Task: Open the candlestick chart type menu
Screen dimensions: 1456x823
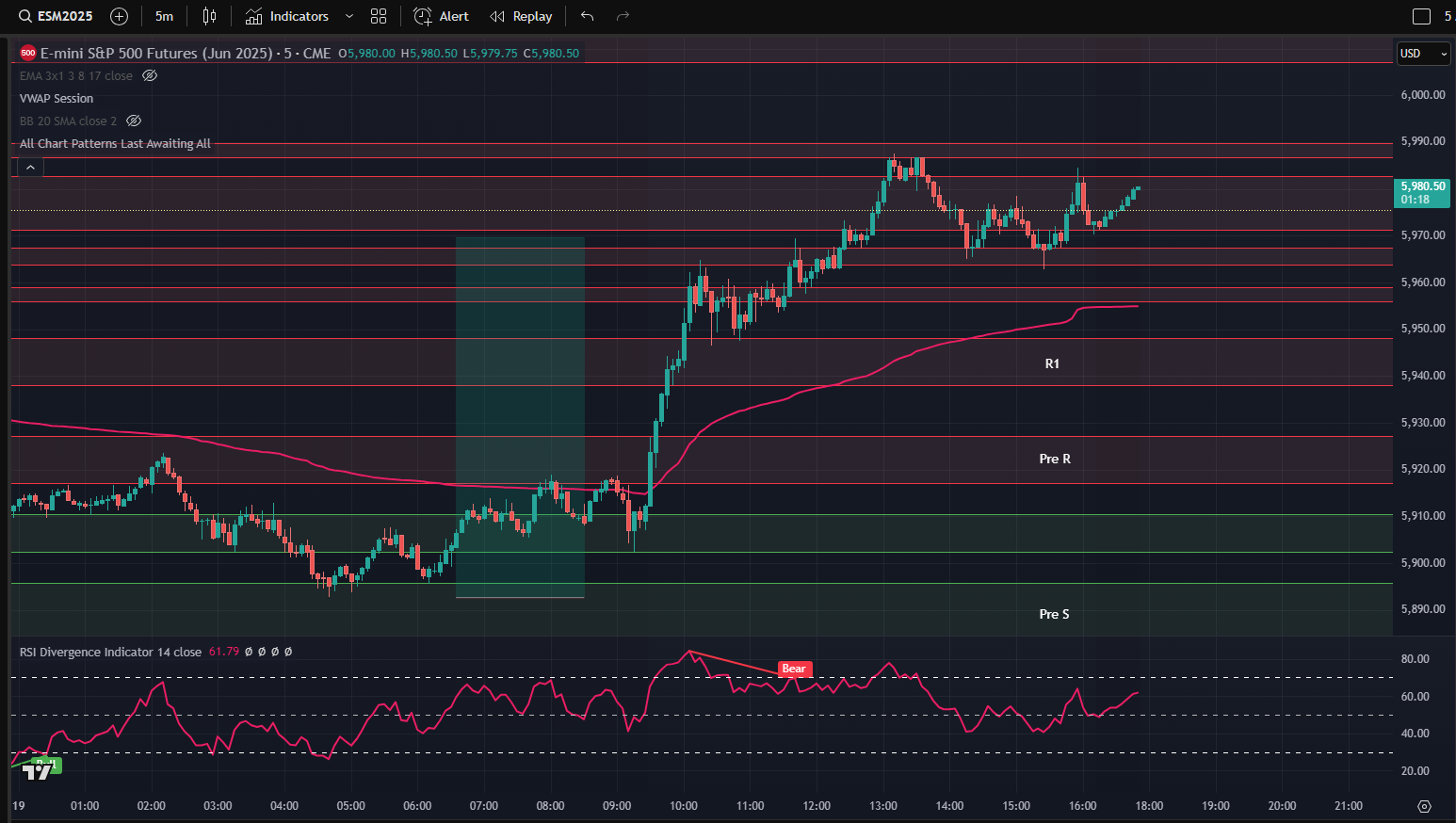Action: pyautogui.click(x=209, y=16)
